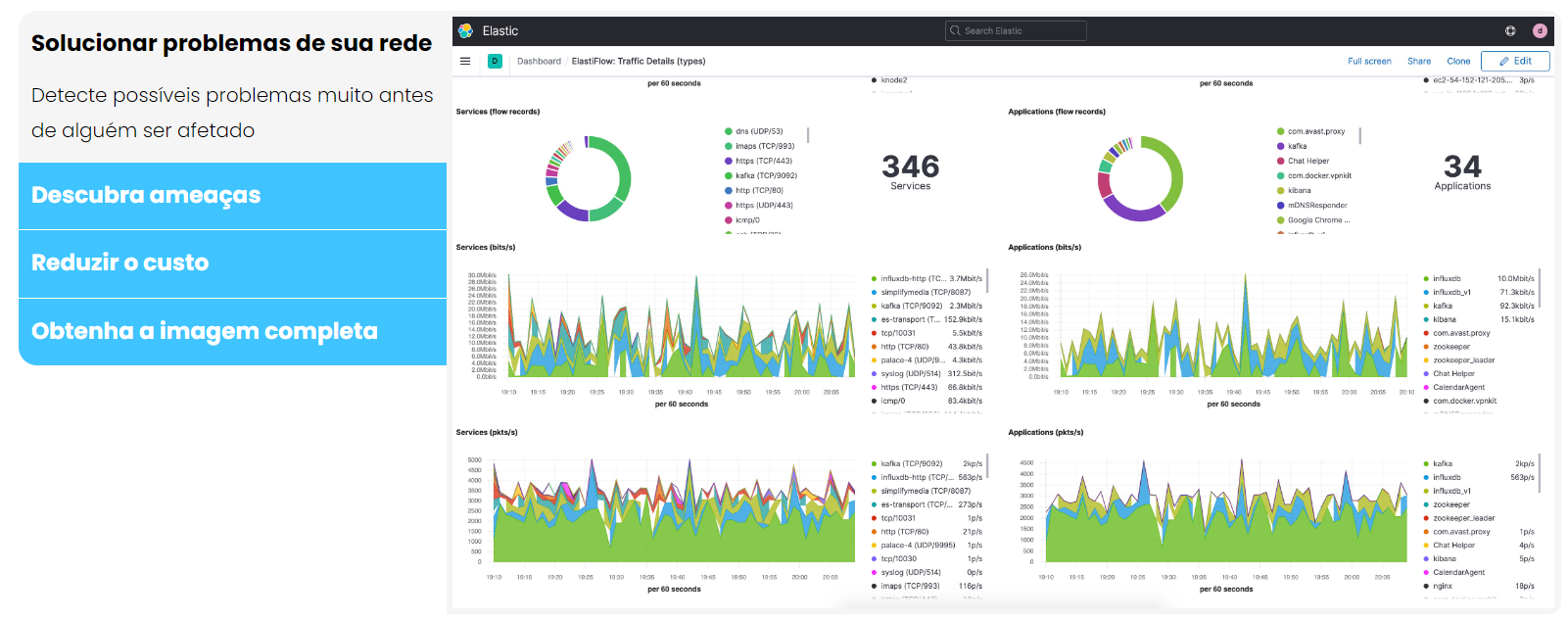Toggle dns (UDP/53) legend entry

753,131
